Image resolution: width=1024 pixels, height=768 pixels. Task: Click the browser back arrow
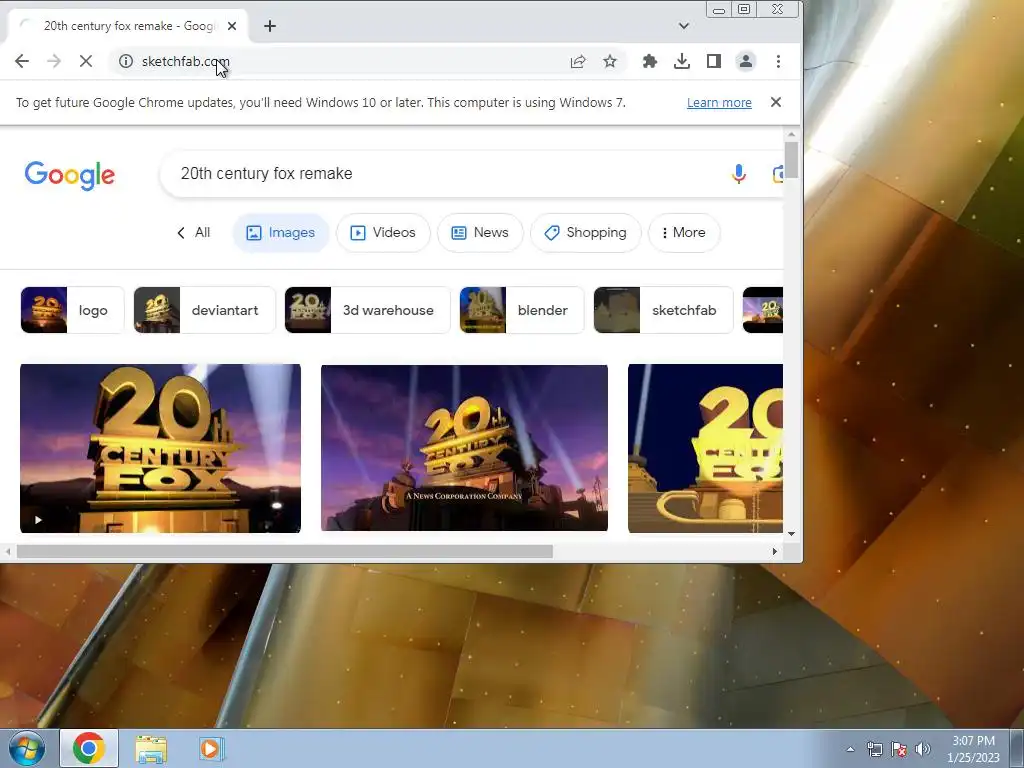(22, 61)
